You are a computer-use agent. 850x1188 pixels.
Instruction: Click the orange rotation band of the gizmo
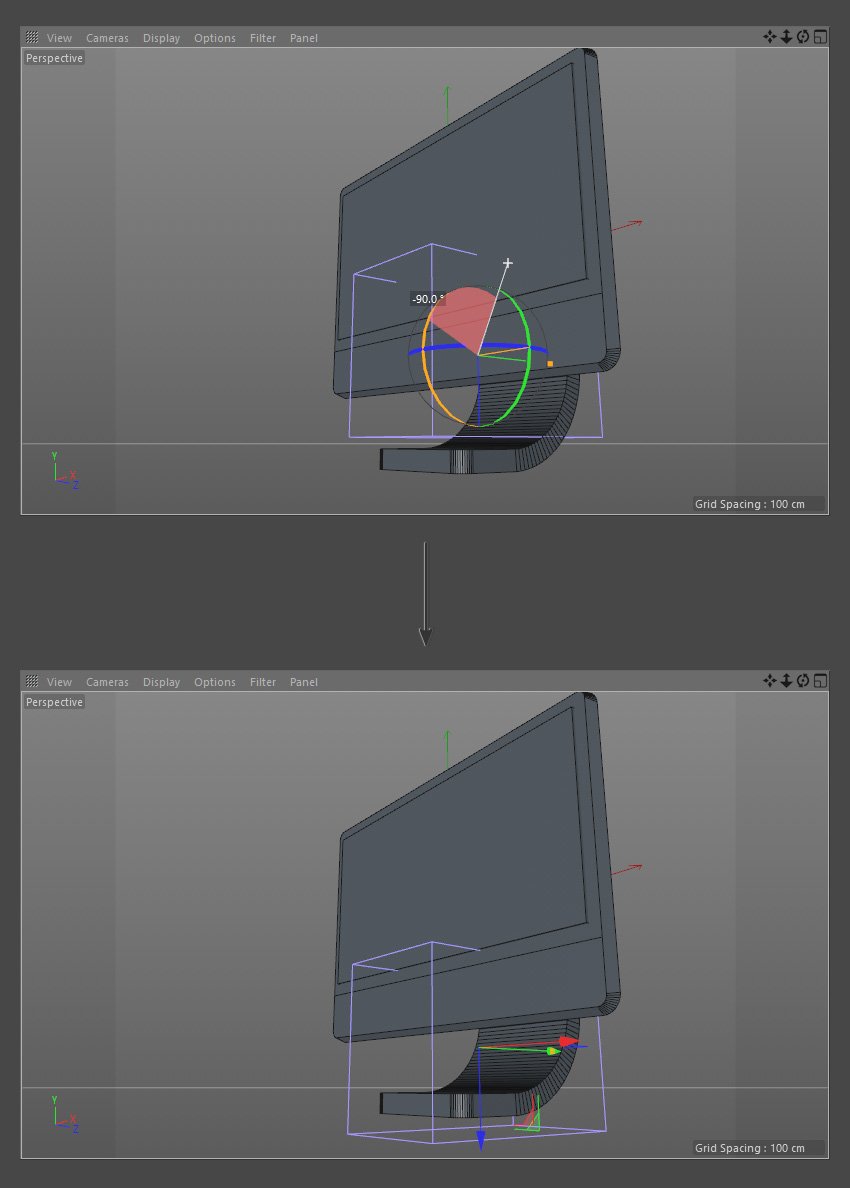(x=425, y=356)
